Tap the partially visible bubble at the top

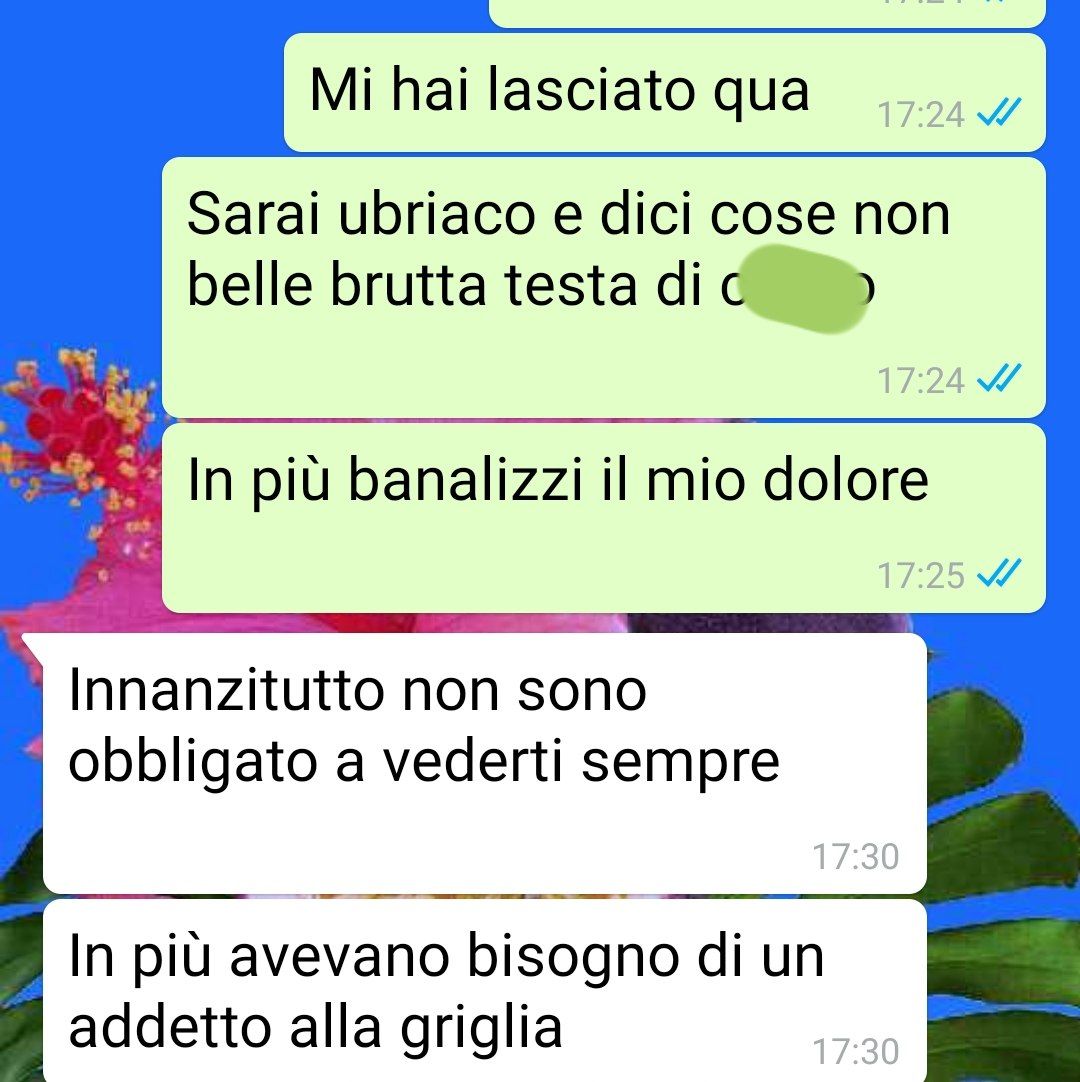point(767,13)
